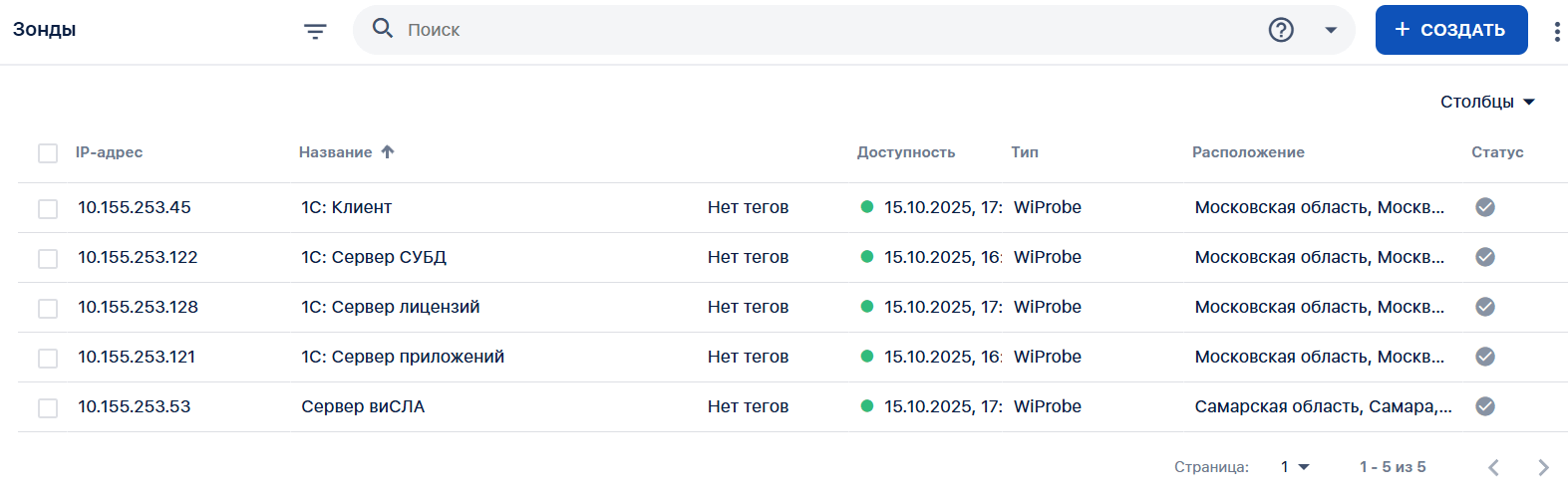Open the page number dropdown
This screenshot has width=1568, height=499.
click(1295, 467)
